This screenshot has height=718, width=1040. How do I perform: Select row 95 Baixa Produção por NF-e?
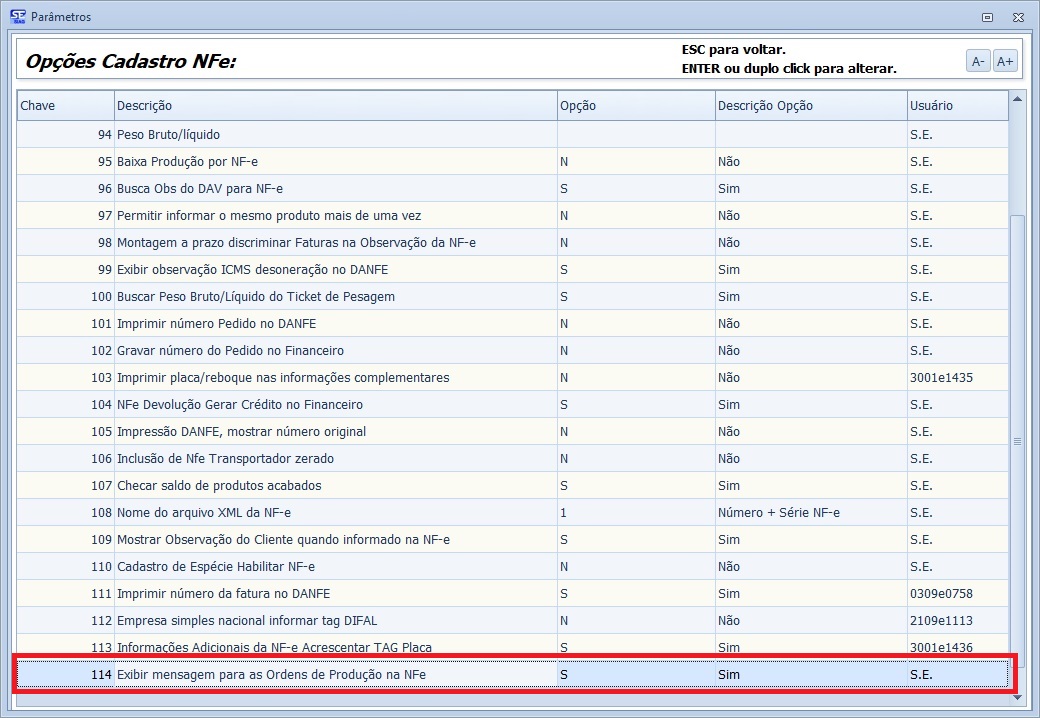188,162
